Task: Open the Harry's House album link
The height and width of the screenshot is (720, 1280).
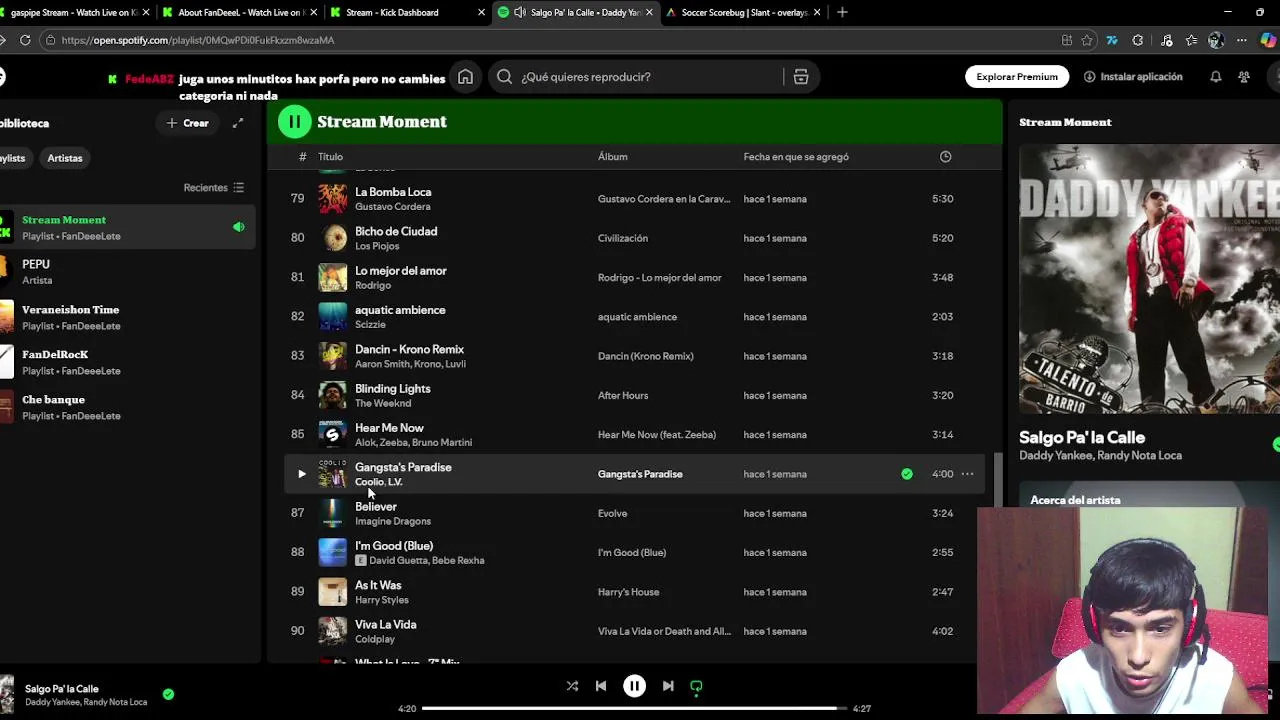Action: 629,592
